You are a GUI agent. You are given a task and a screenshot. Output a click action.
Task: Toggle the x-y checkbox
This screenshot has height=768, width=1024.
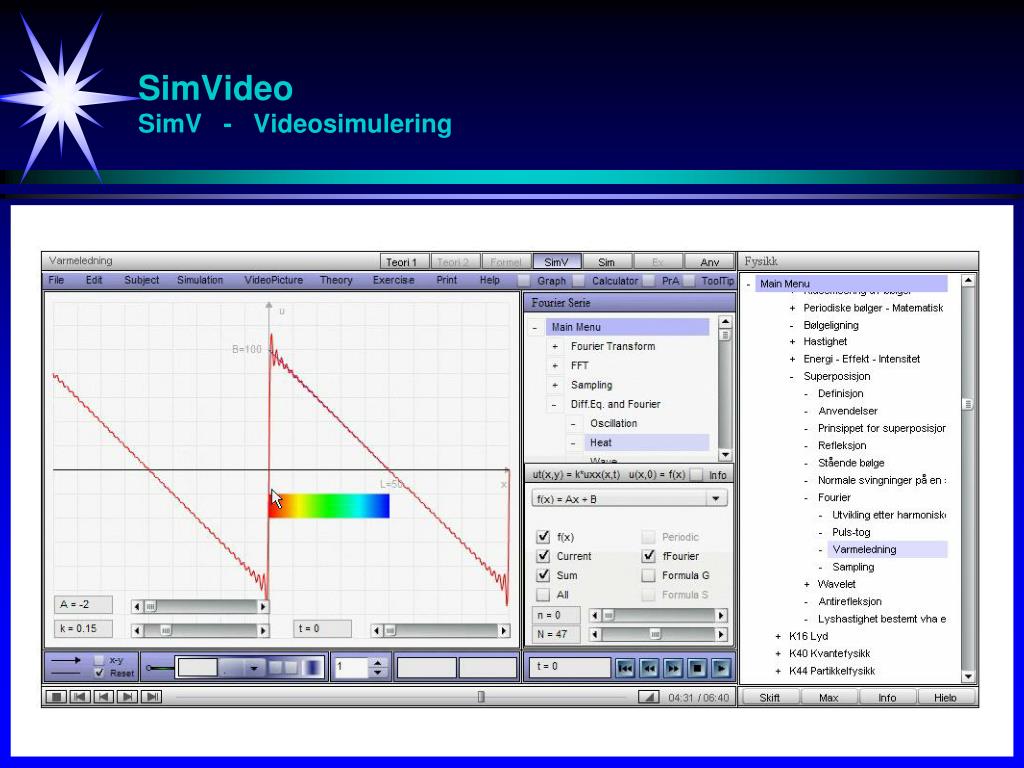99,660
